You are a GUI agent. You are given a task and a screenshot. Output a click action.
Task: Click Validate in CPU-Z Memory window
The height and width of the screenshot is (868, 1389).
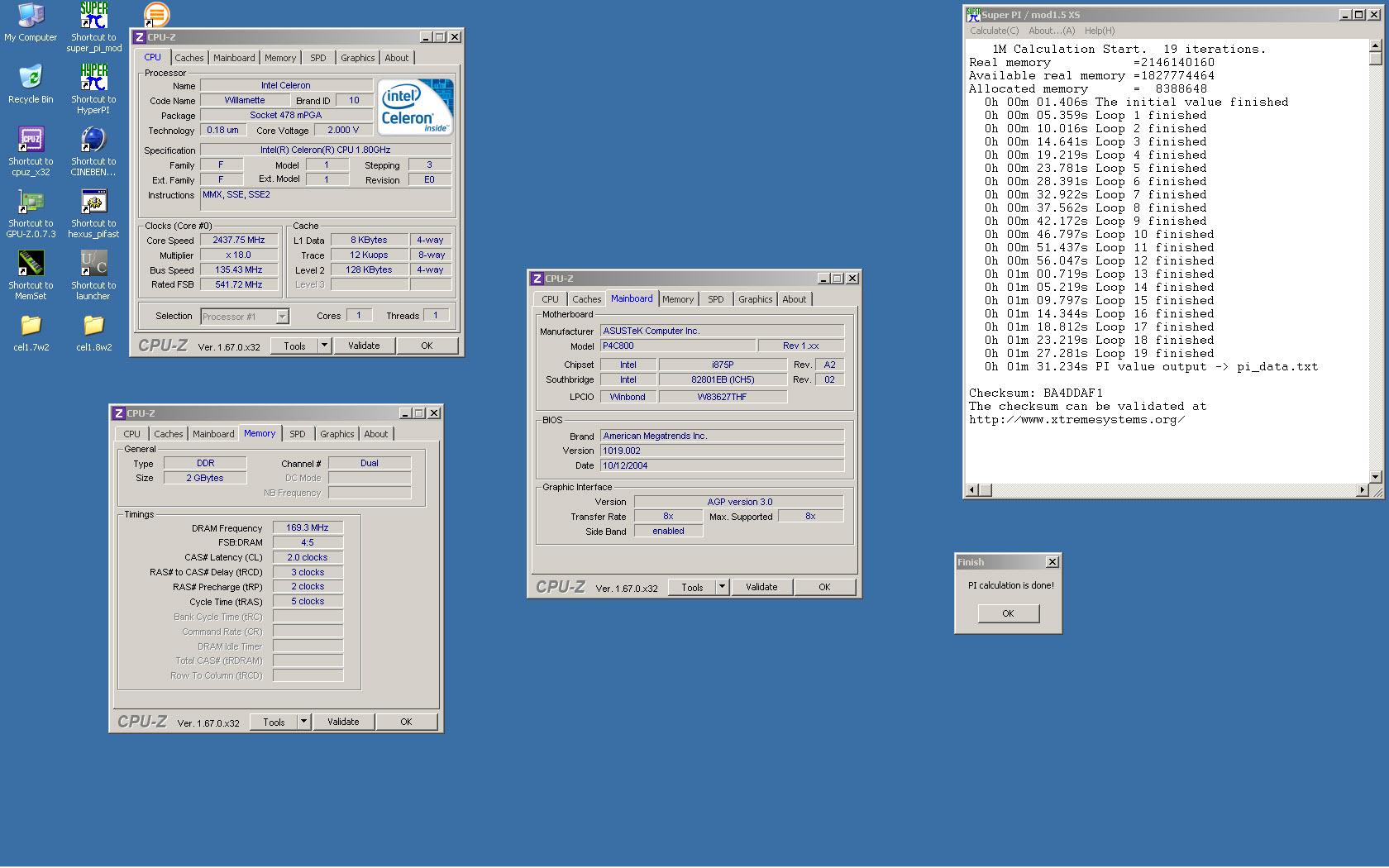[x=343, y=722]
